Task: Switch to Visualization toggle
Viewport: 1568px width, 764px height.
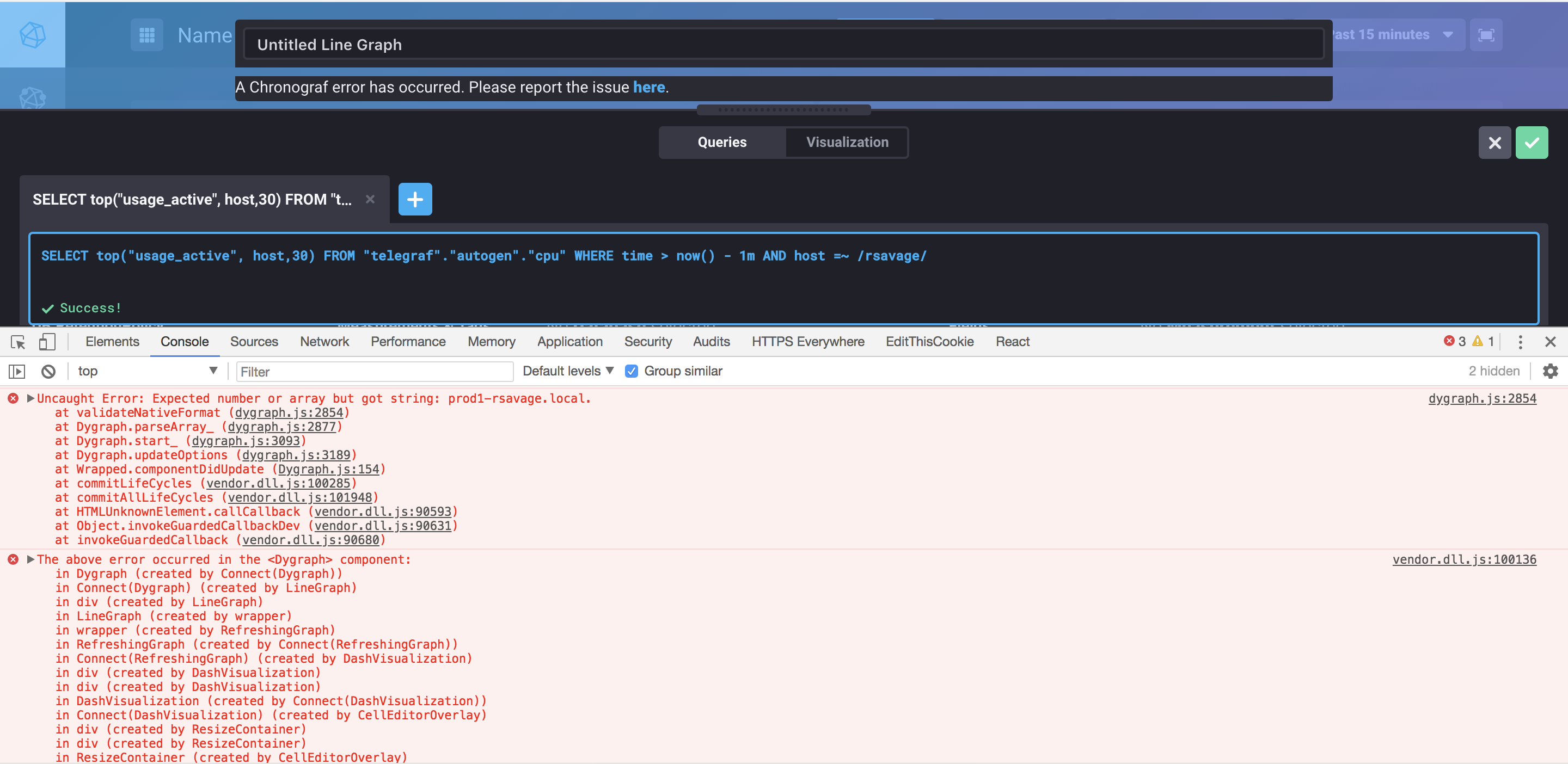Action: (x=847, y=143)
